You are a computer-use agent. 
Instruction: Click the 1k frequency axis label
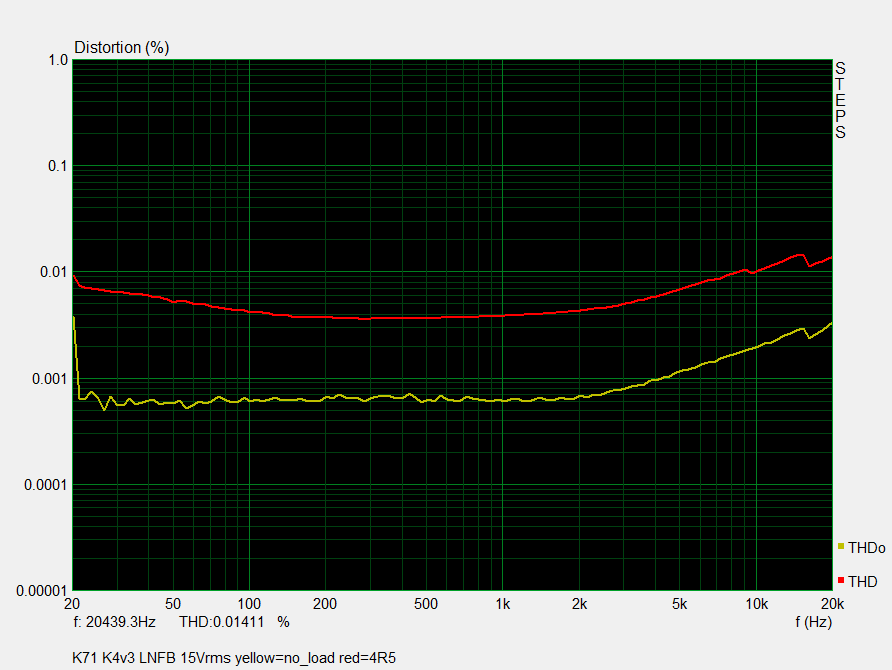[x=502, y=604]
